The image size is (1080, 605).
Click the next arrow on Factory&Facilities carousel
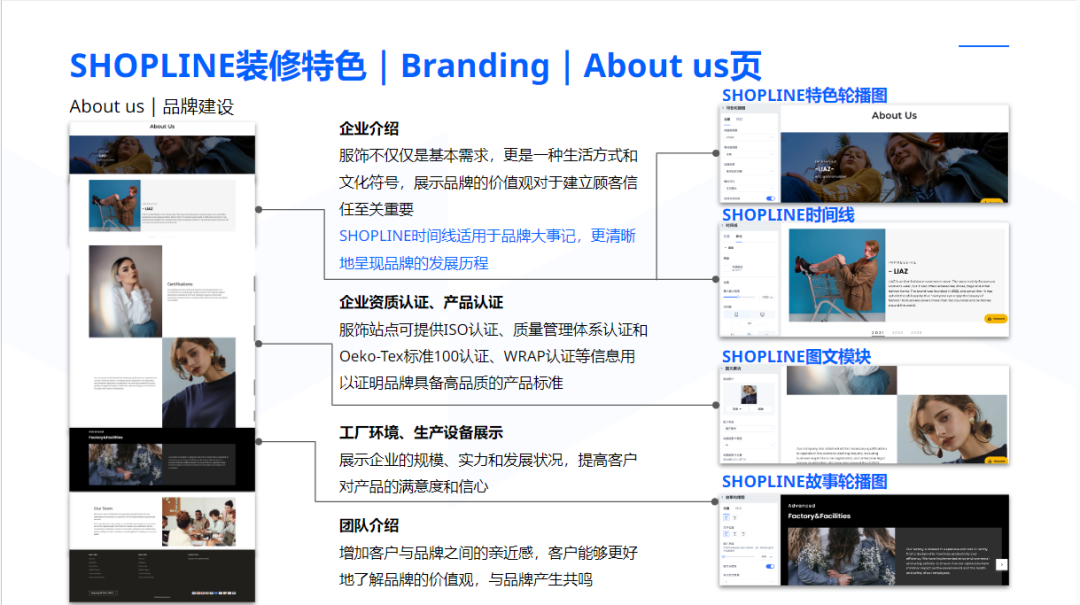[1001, 564]
